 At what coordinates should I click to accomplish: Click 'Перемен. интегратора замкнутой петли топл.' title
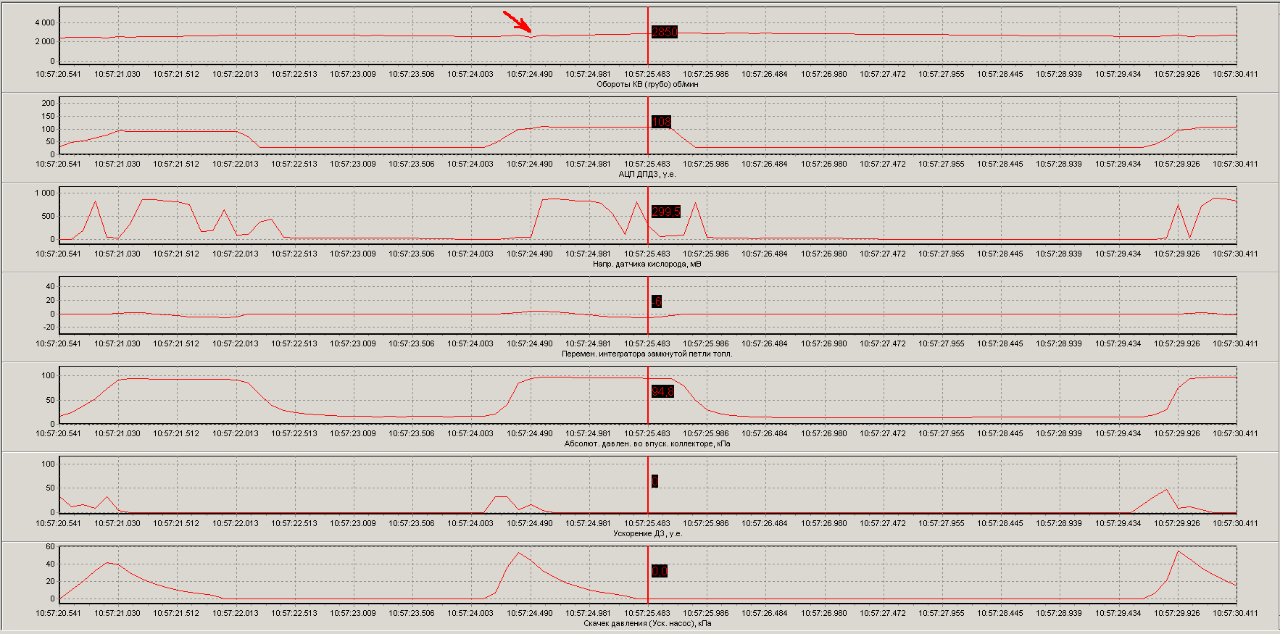tap(648, 354)
